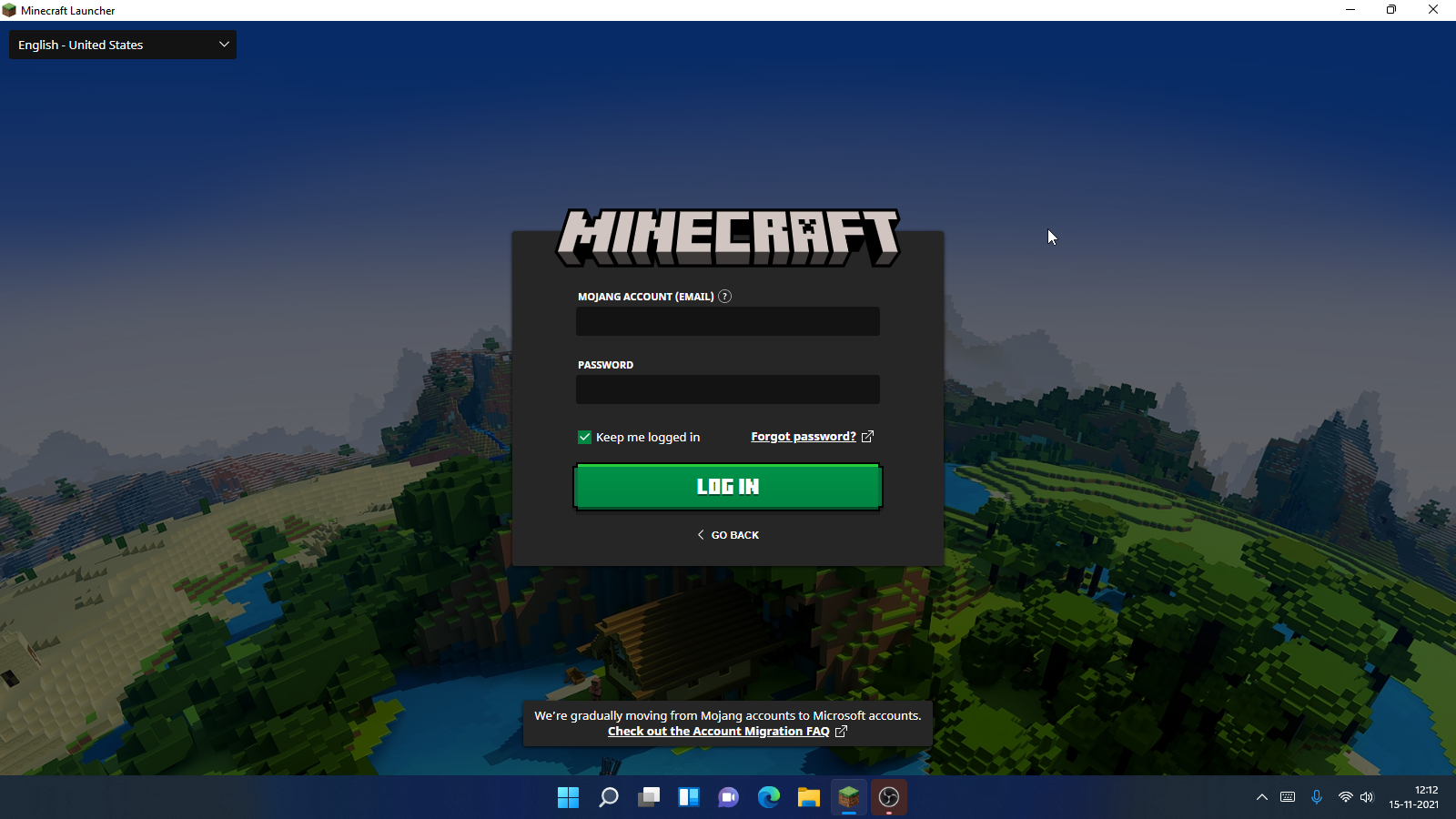The width and height of the screenshot is (1456, 819).
Task: Click the volume speaker tray icon
Action: (1367, 797)
